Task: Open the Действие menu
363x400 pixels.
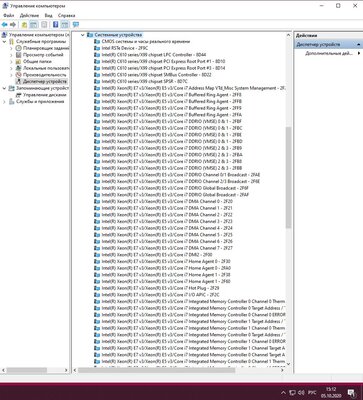Action: click(29, 15)
